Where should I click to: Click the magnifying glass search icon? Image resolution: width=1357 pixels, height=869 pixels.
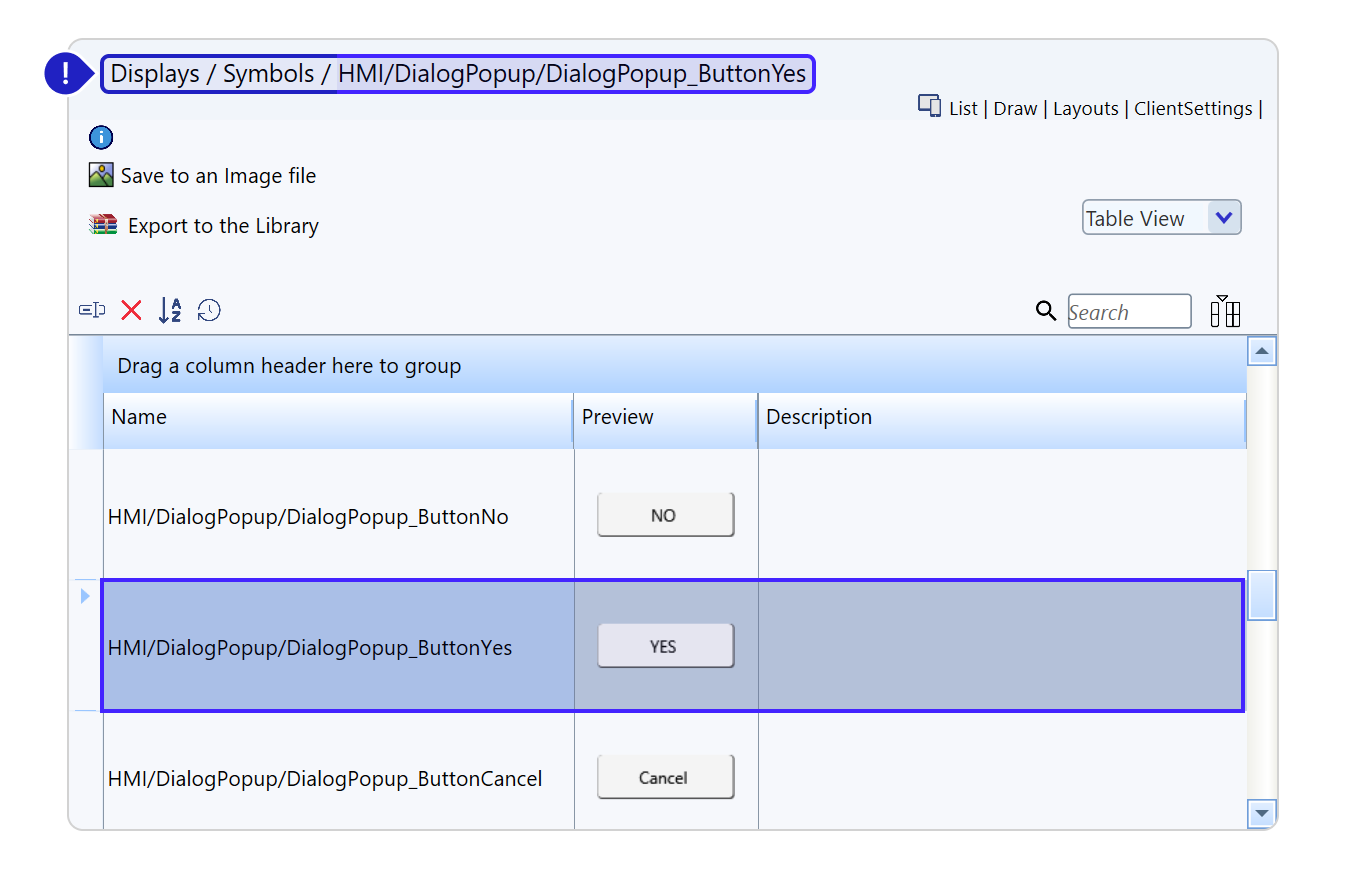1046,312
